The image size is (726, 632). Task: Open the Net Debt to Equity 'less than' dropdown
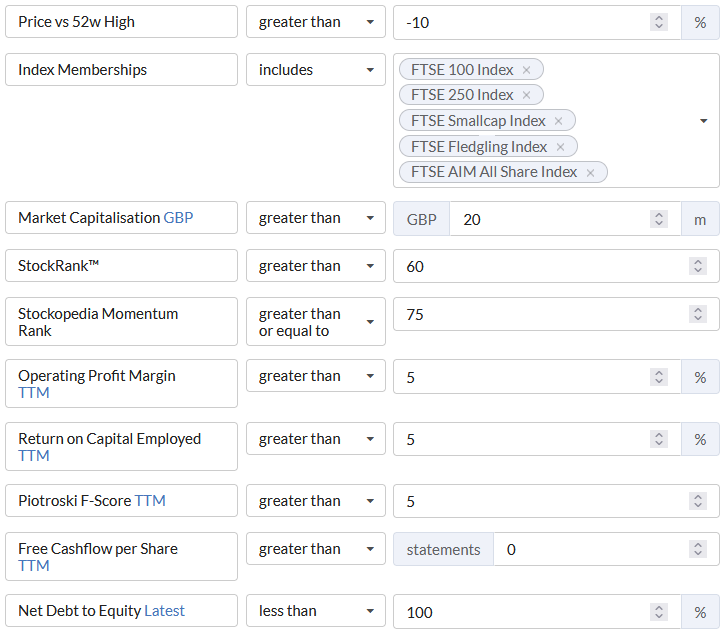coord(315,611)
